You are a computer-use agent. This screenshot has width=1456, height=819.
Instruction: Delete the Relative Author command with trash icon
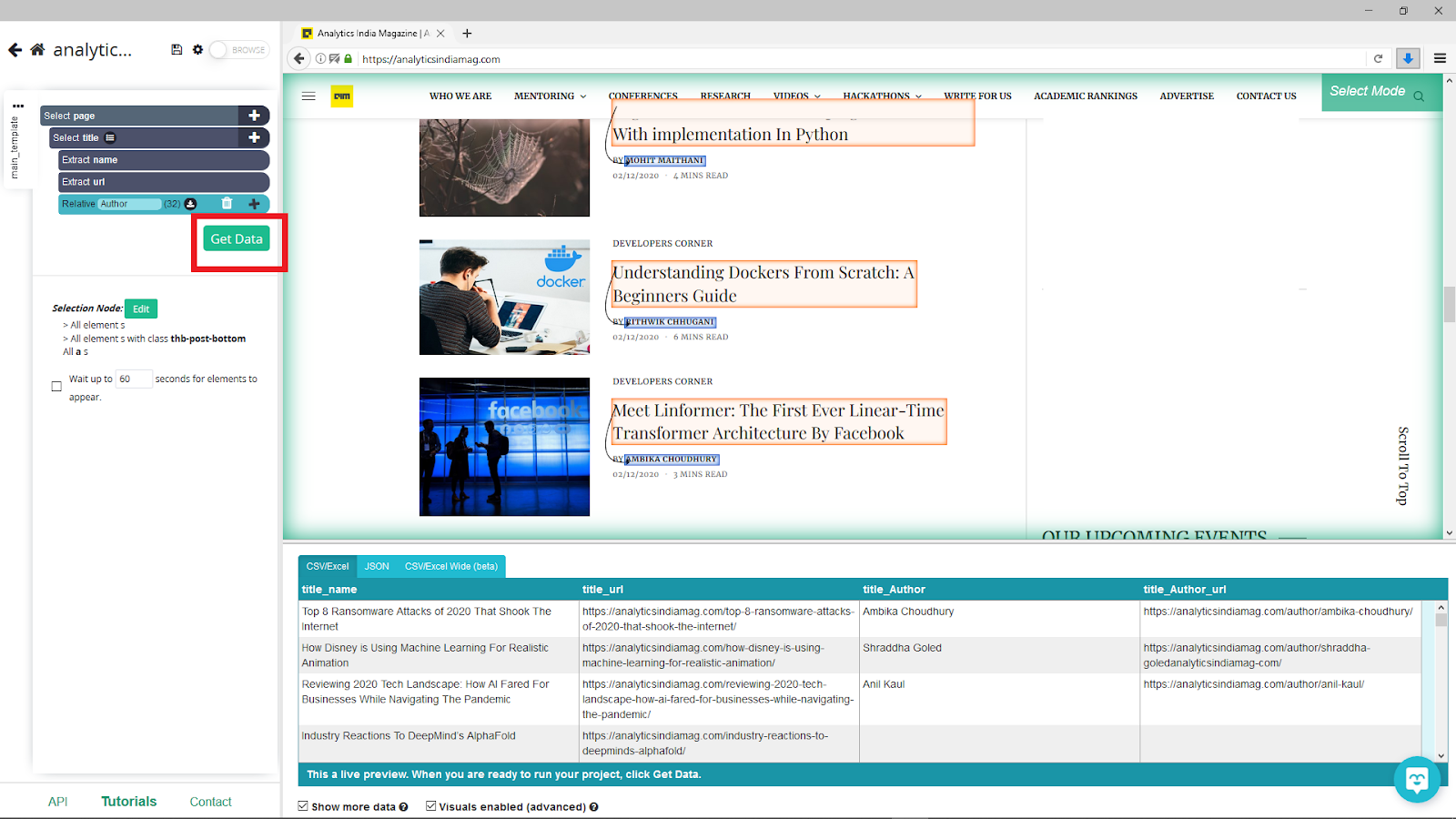[227, 204]
